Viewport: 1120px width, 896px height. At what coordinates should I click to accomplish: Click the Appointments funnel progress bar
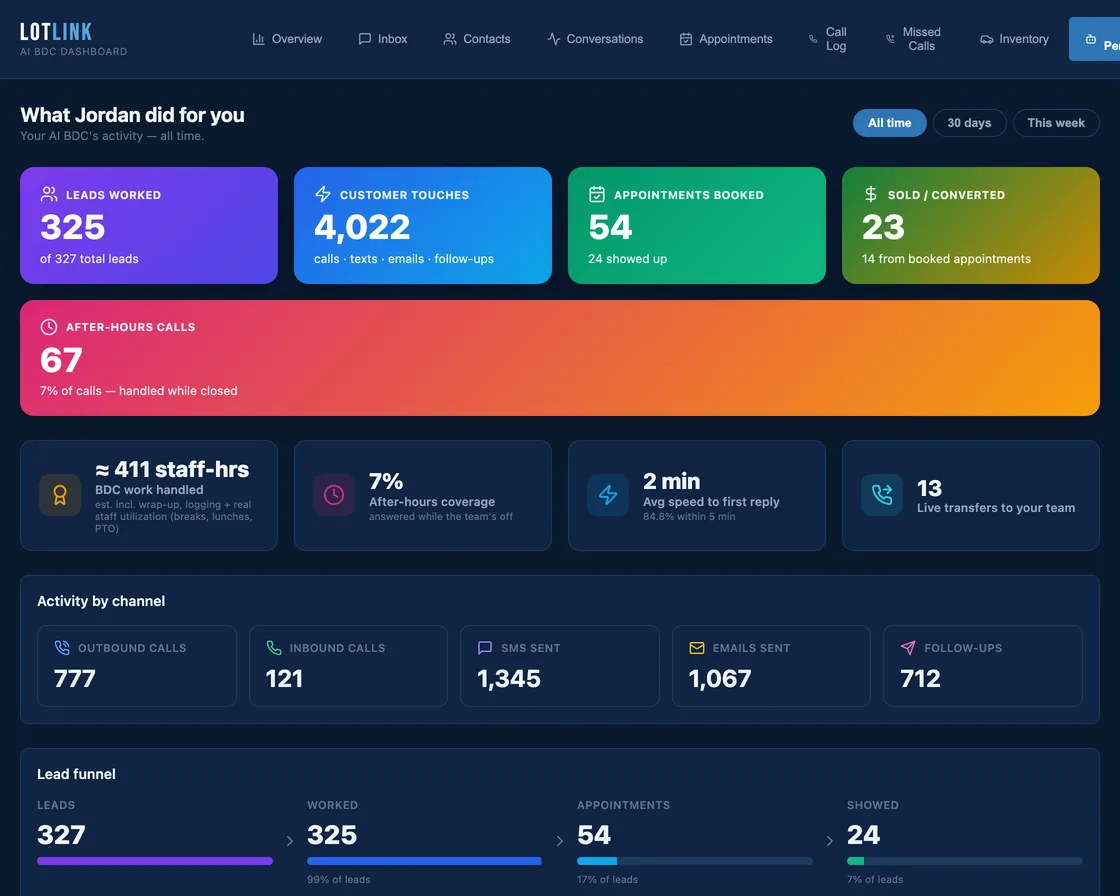click(x=695, y=861)
